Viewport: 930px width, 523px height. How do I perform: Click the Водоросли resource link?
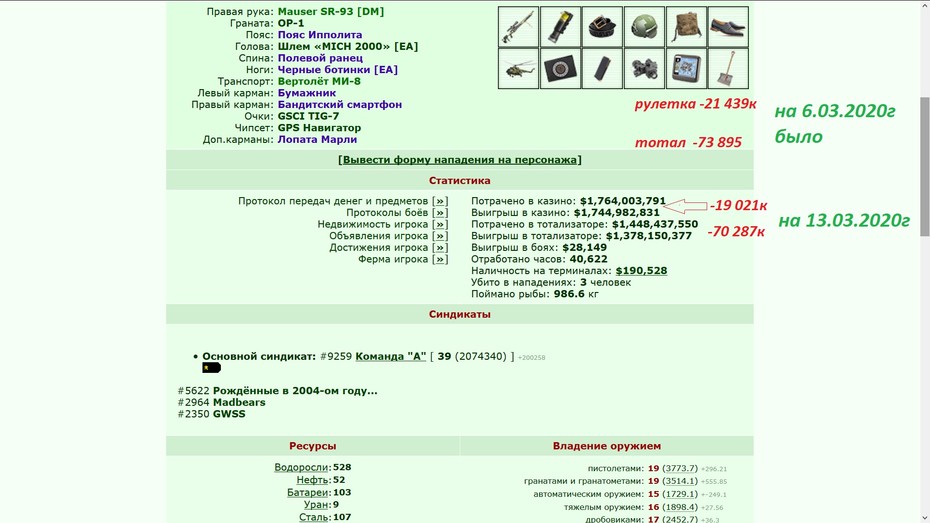click(301, 467)
